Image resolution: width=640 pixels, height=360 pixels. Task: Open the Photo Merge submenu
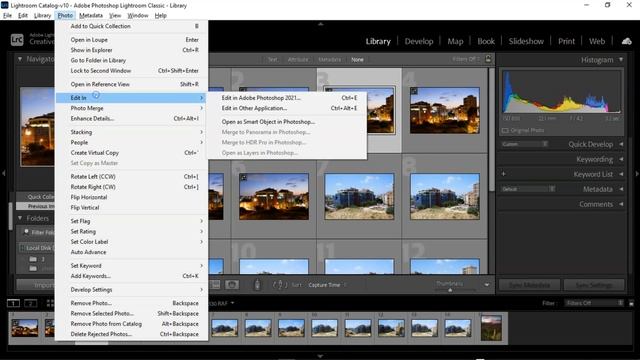click(x=131, y=108)
